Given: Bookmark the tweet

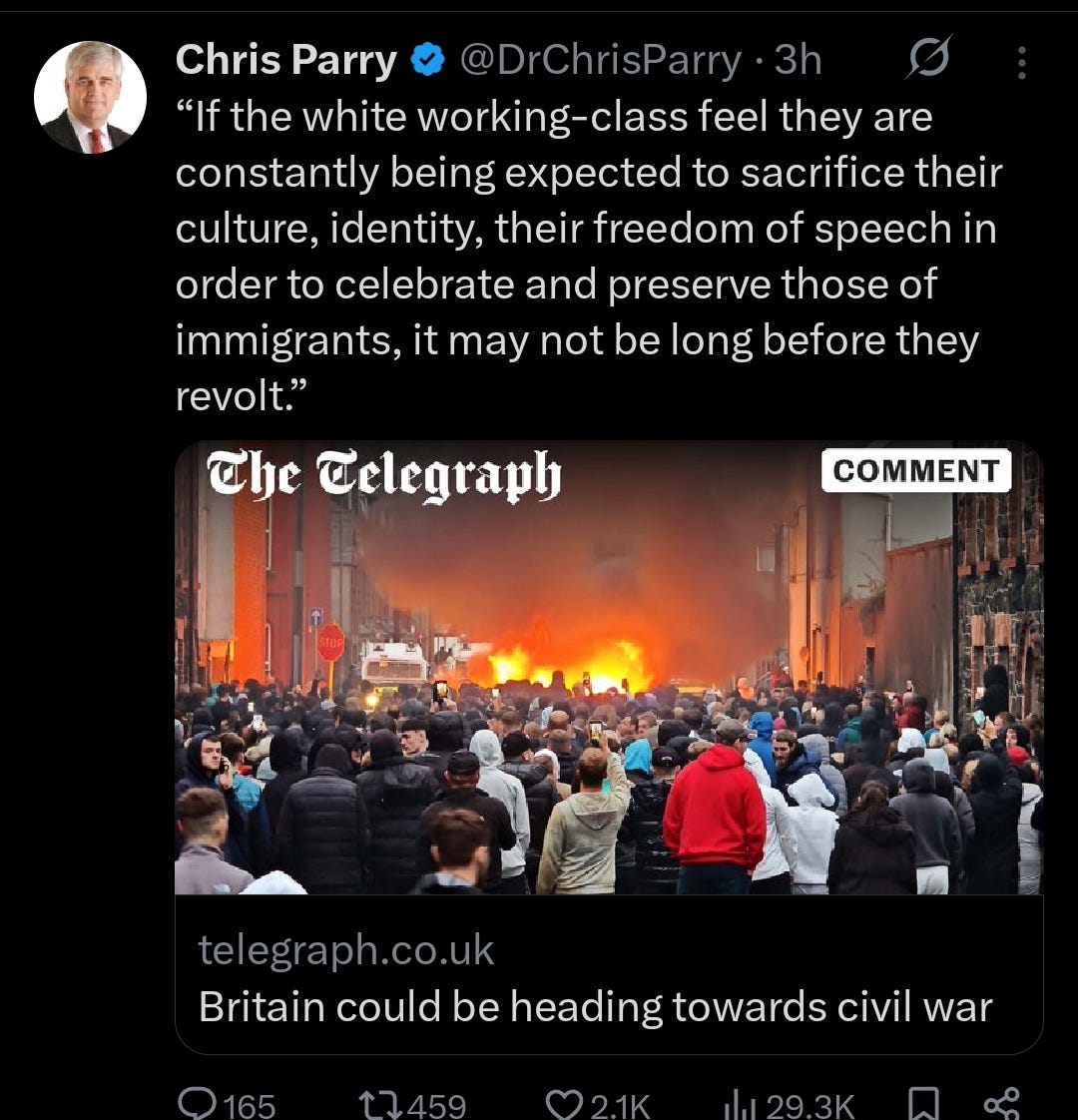Looking at the screenshot, I should (x=923, y=1104).
